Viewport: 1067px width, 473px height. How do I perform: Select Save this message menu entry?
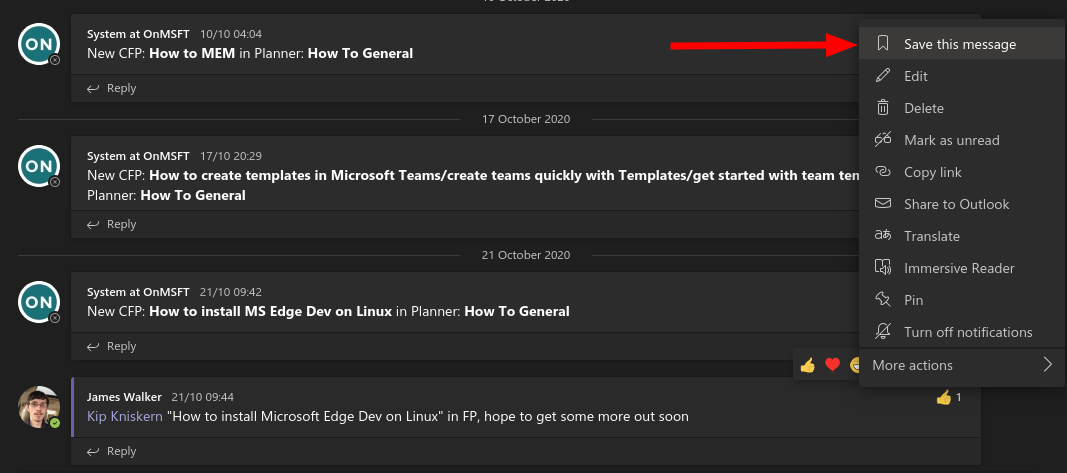(962, 44)
